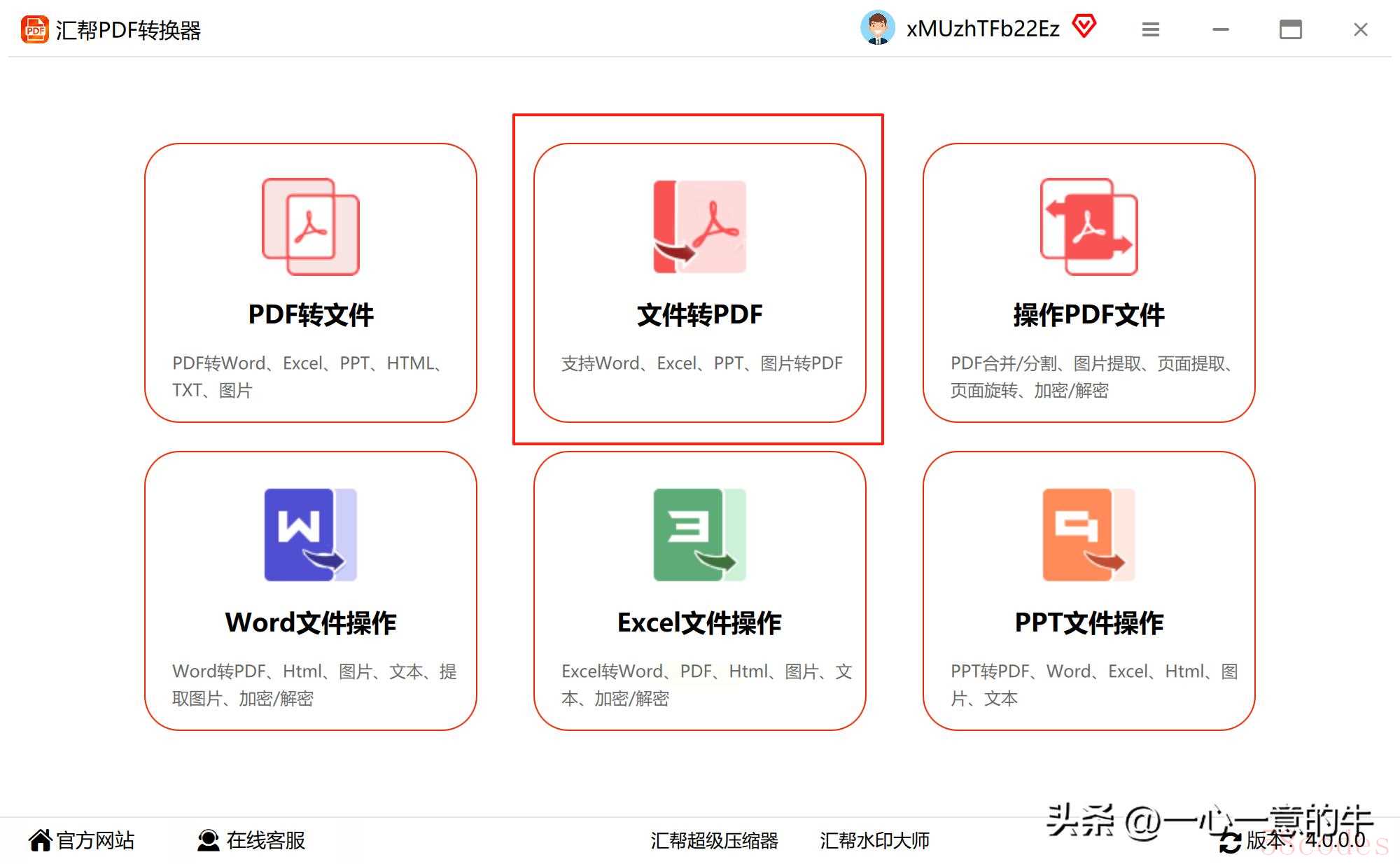This screenshot has height=864, width=1400.
Task: Select the Excel文件操作 card title
Action: pyautogui.click(x=700, y=623)
